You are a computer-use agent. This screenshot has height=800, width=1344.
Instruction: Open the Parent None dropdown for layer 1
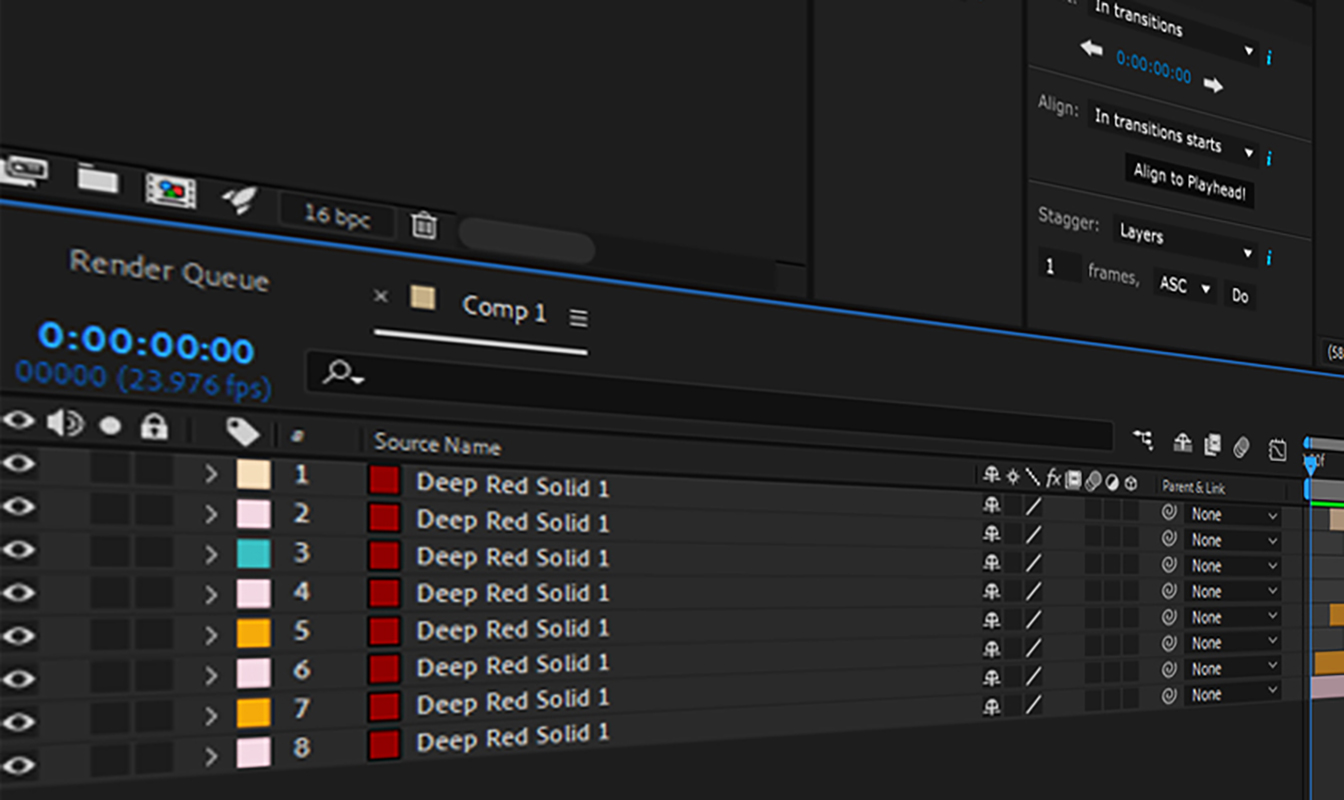1232,515
